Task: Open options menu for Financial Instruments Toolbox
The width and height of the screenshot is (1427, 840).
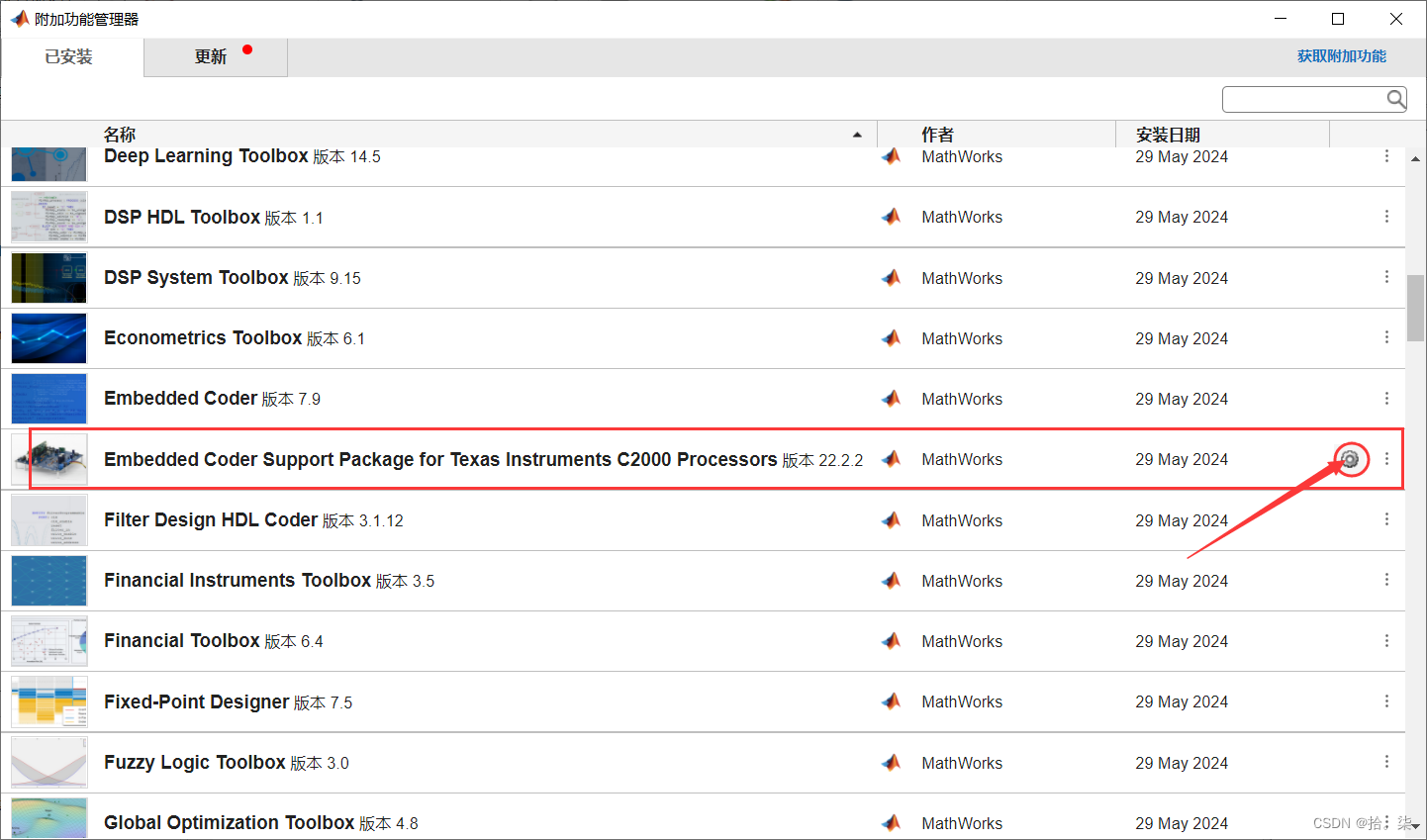Action: (x=1386, y=580)
